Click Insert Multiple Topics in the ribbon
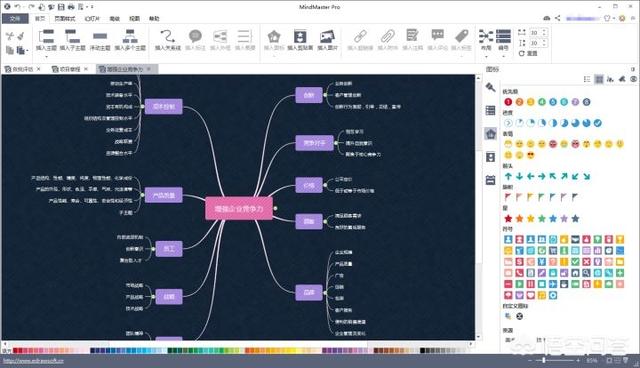Screen dimensions: 640x368 (130, 40)
